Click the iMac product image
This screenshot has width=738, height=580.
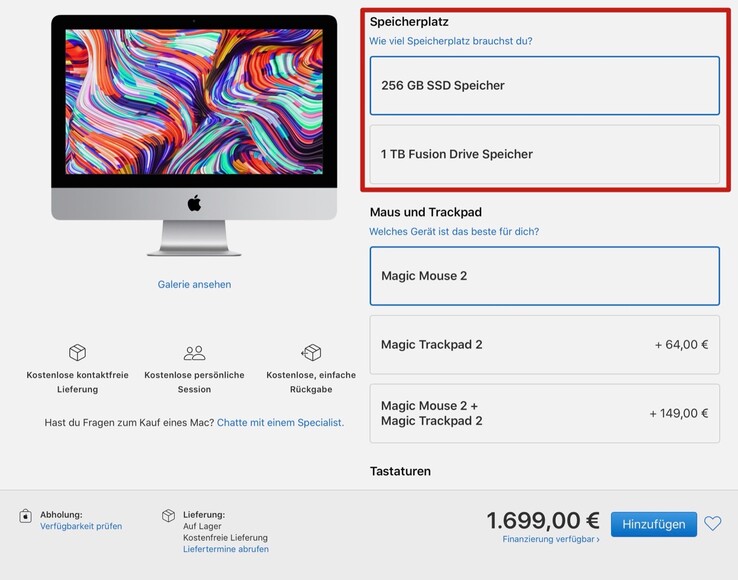tap(194, 136)
